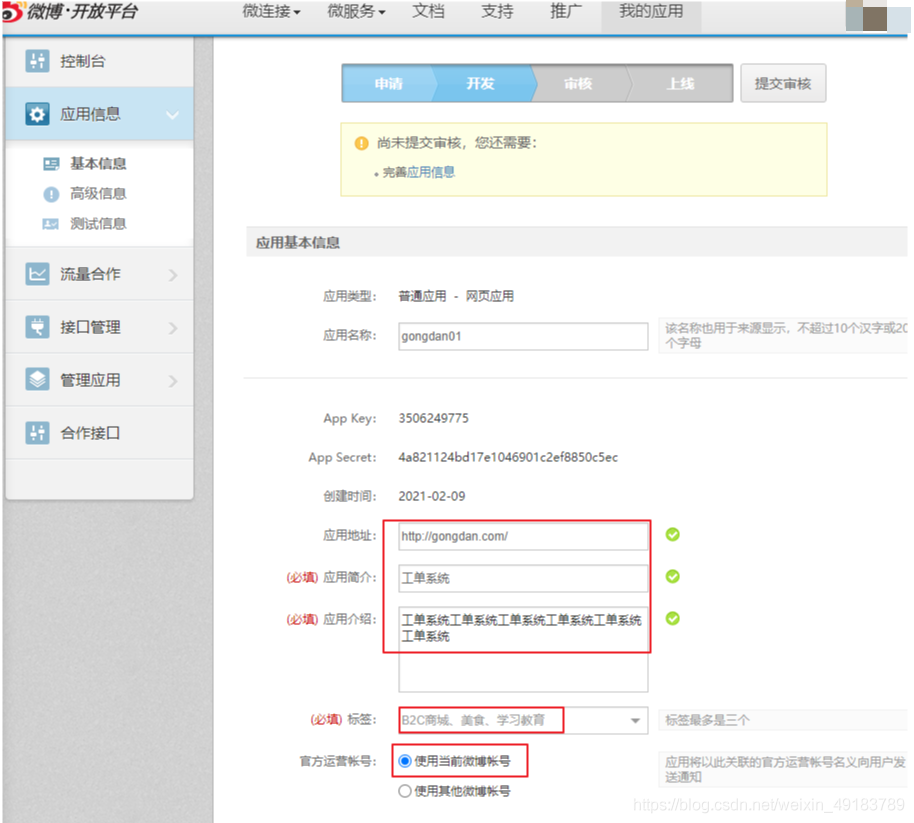Collapse the 应用信息 section chevron
The width and height of the screenshot is (914, 823).
(173, 115)
